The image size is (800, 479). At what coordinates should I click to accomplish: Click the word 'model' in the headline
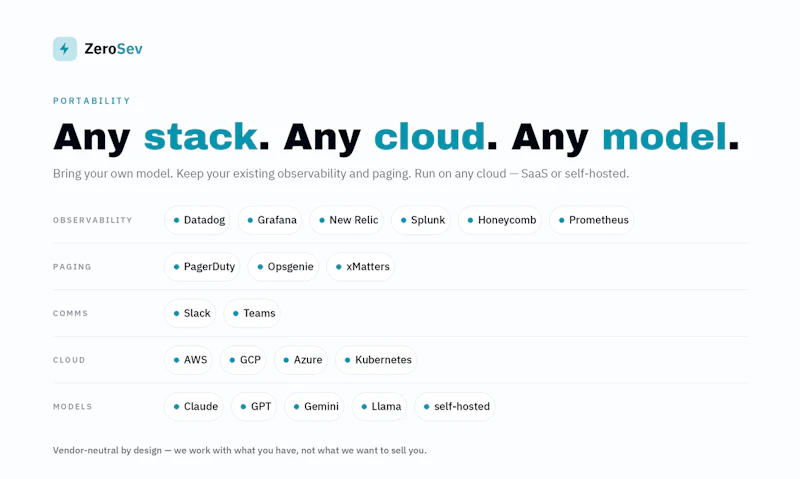coord(664,137)
